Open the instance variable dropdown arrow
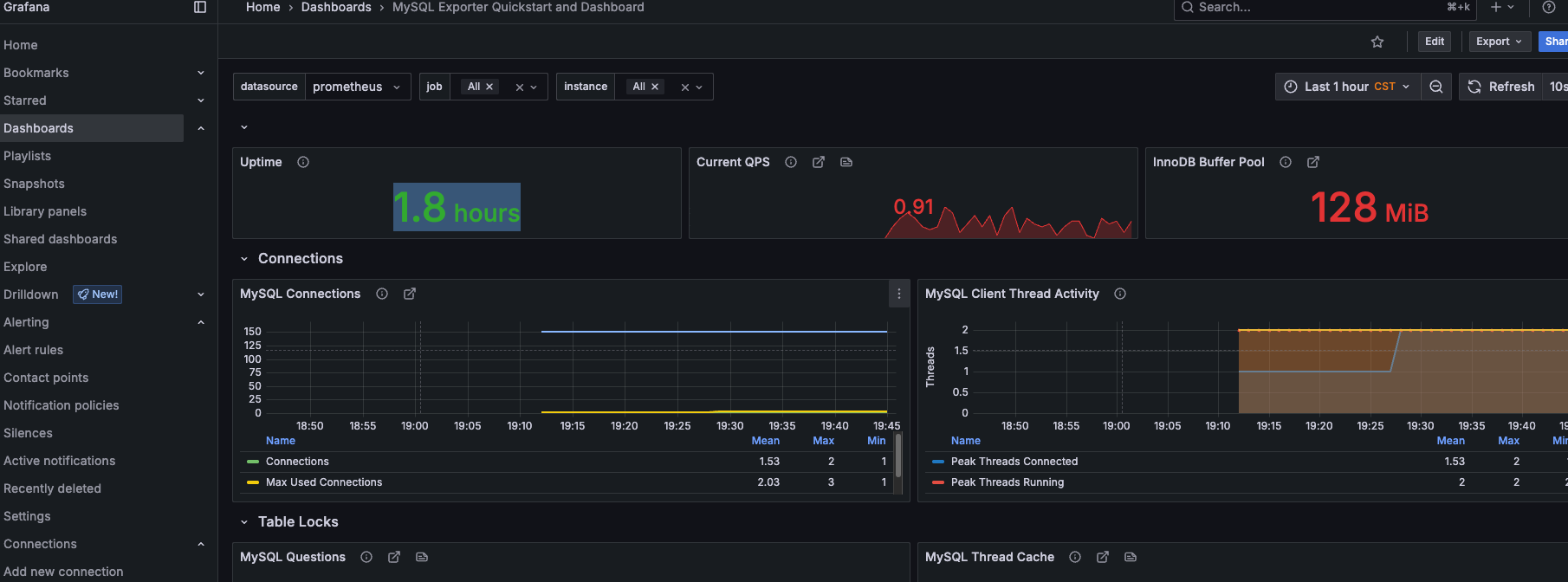1568x582 pixels. coord(699,87)
